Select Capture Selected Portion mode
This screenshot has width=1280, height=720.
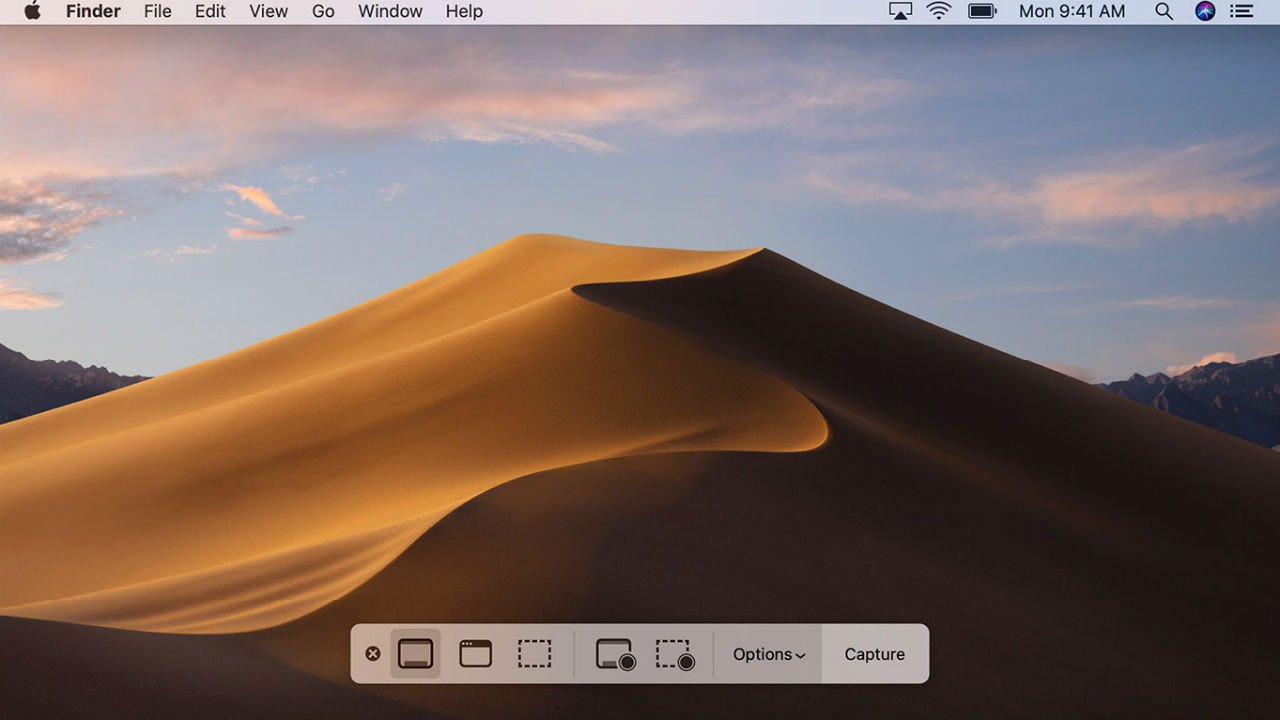[535, 654]
